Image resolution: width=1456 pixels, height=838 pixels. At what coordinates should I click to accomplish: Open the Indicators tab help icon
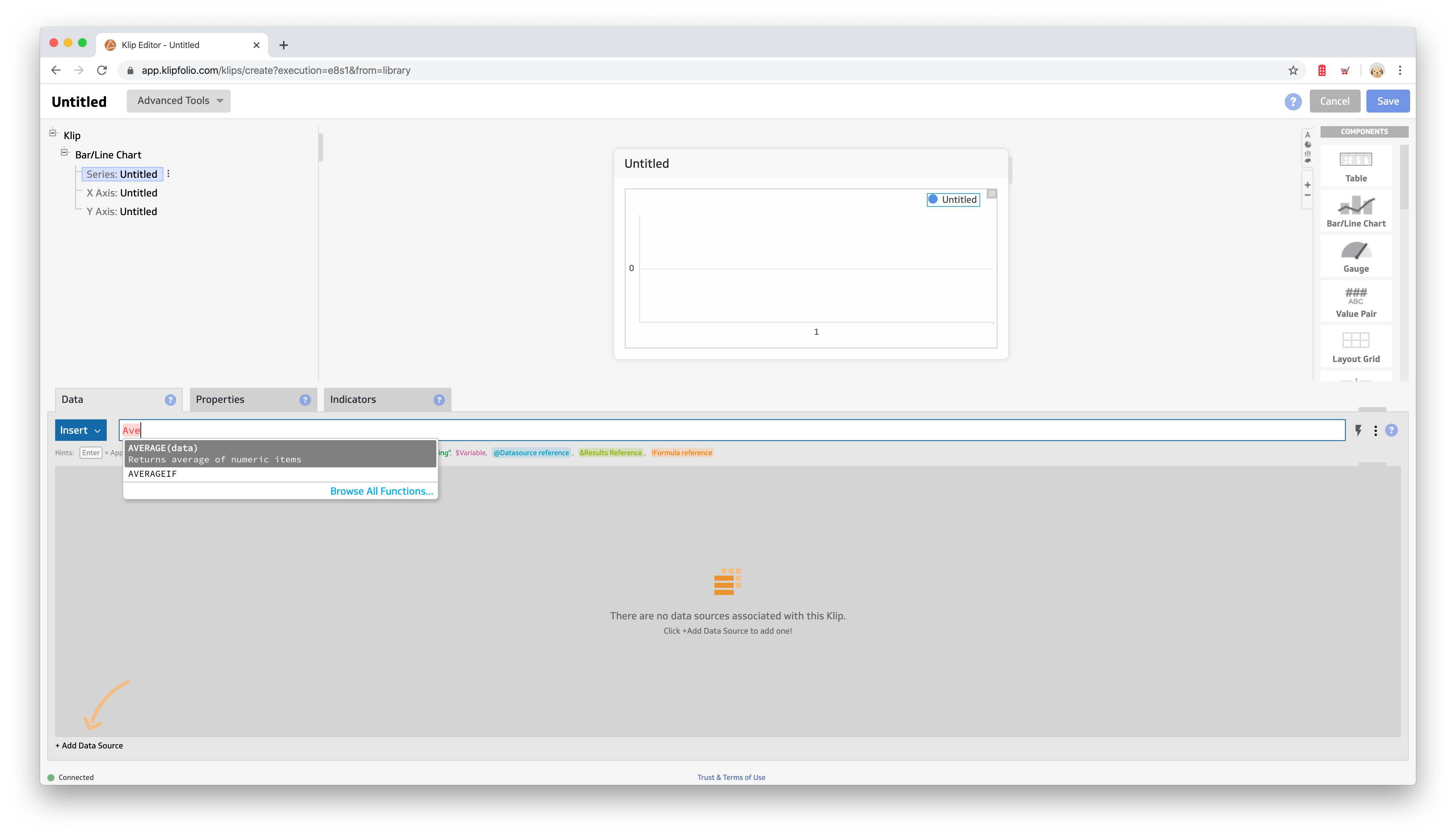pos(439,400)
